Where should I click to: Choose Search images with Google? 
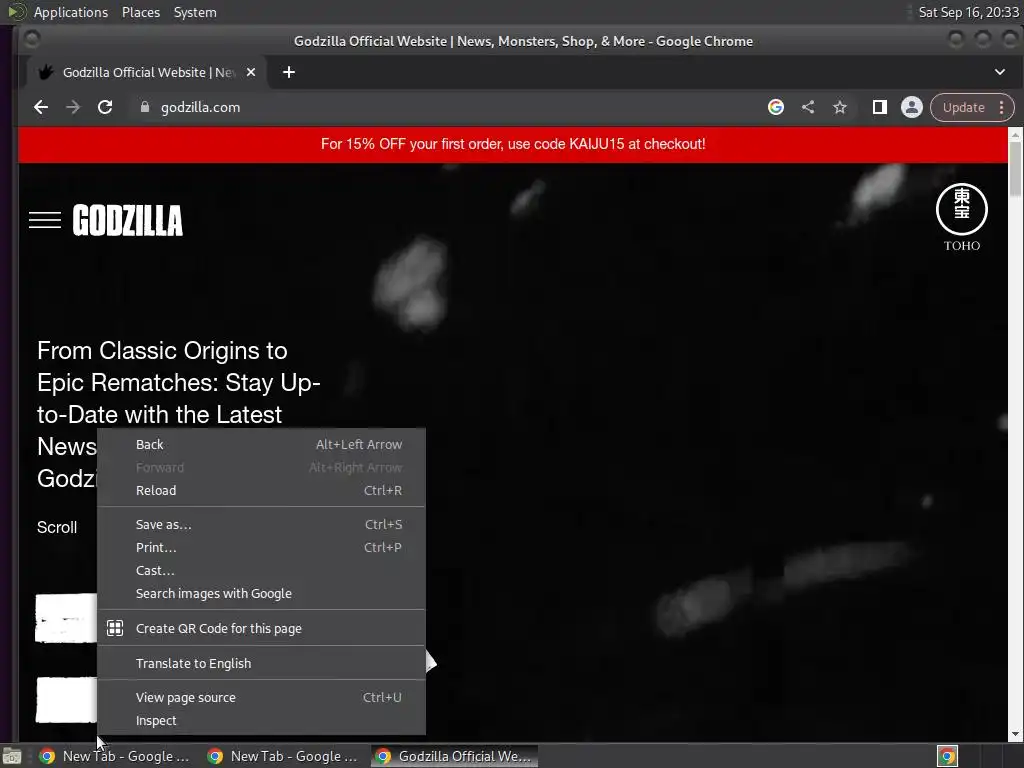pyautogui.click(x=261, y=594)
